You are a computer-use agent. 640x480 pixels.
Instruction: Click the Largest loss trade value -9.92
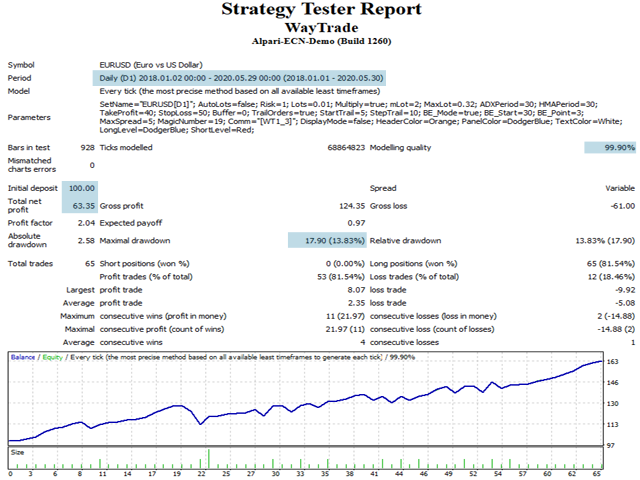point(625,290)
